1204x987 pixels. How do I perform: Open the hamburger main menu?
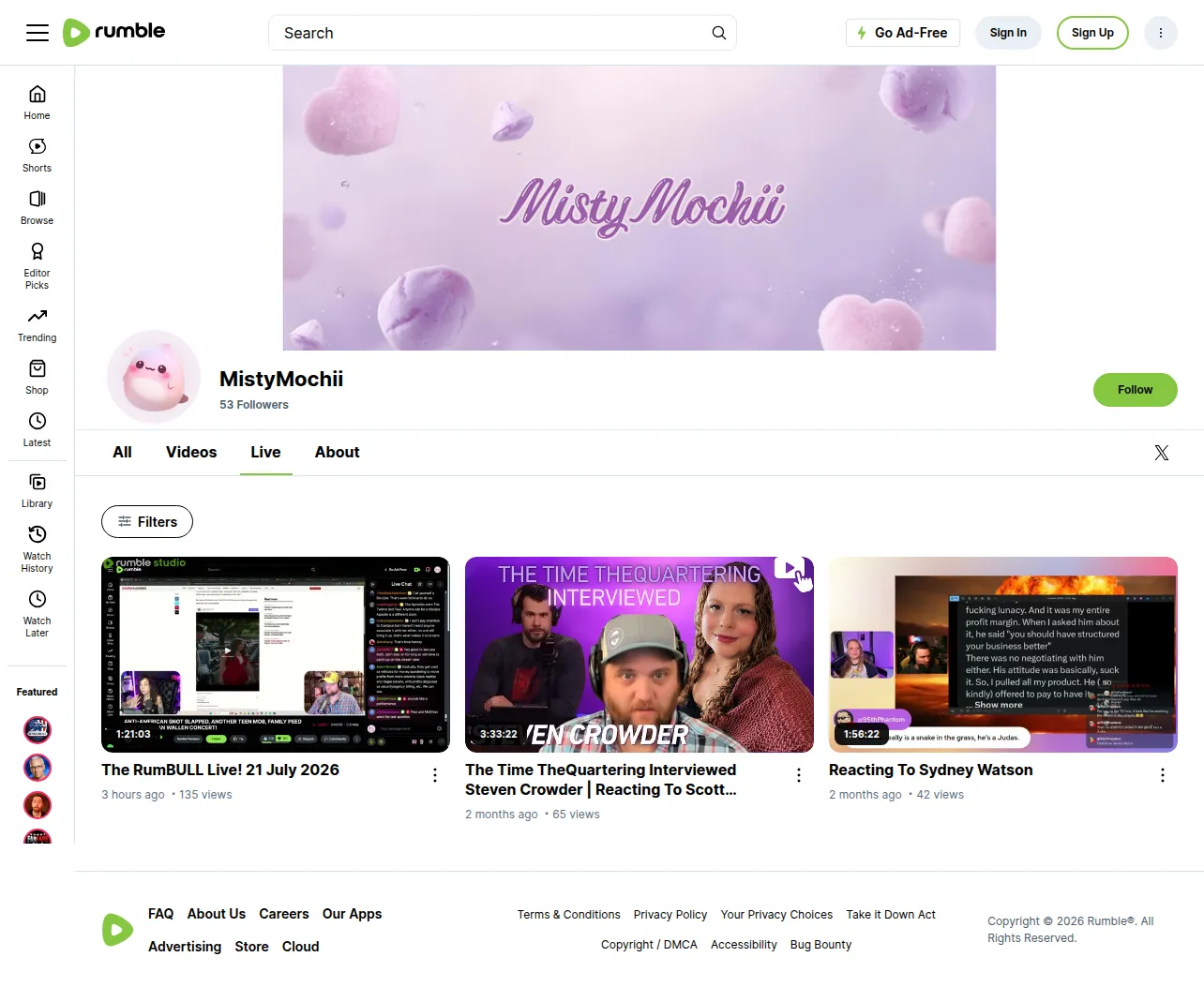[38, 33]
